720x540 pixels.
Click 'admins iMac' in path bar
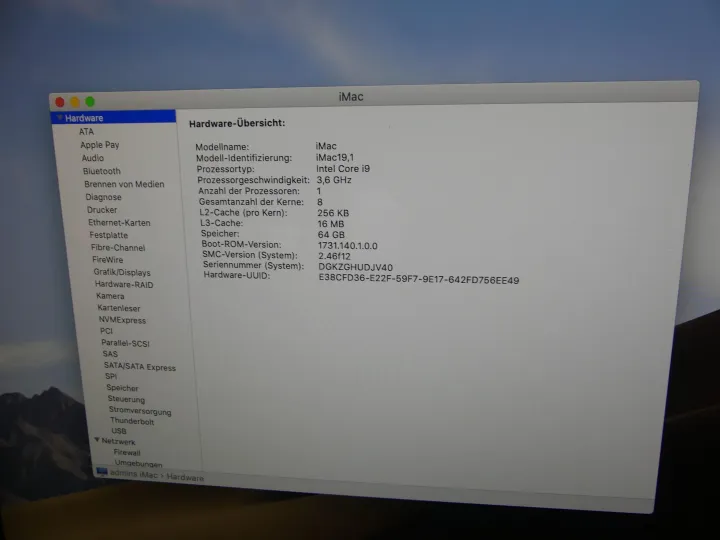point(134,474)
